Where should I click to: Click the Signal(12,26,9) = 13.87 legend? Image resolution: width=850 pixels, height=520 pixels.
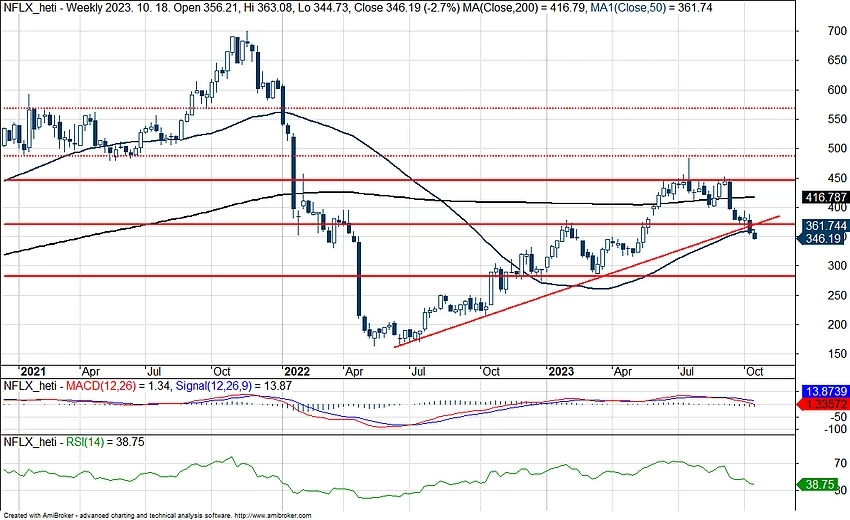[234, 386]
